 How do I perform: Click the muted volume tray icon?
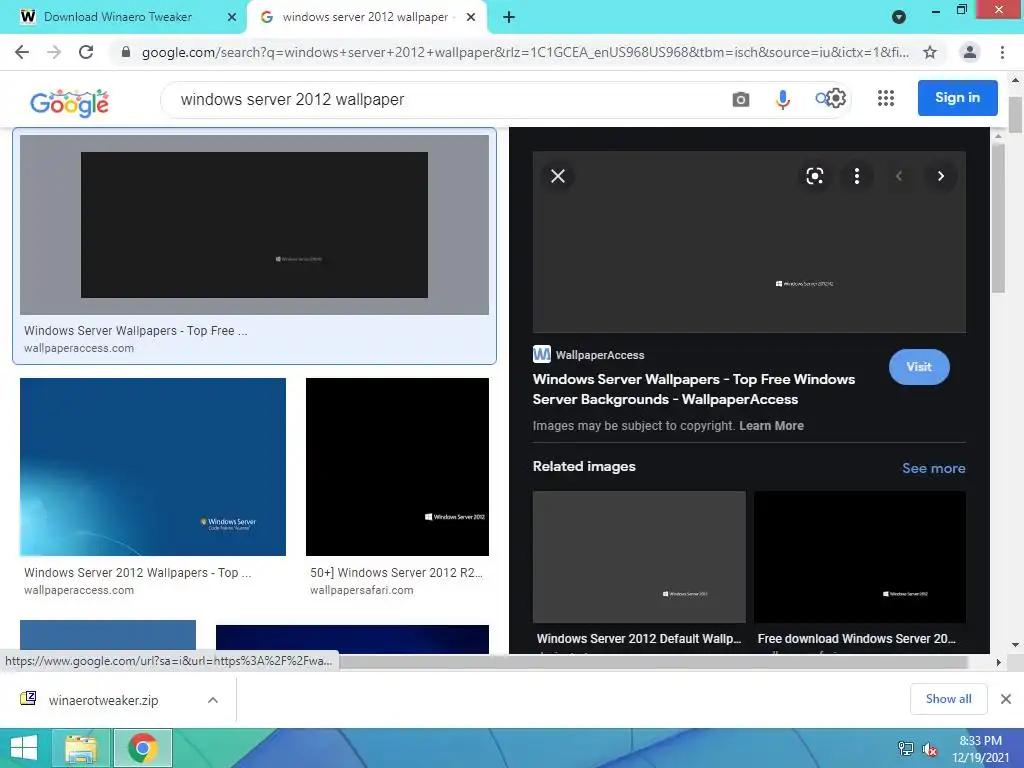pyautogui.click(x=930, y=749)
